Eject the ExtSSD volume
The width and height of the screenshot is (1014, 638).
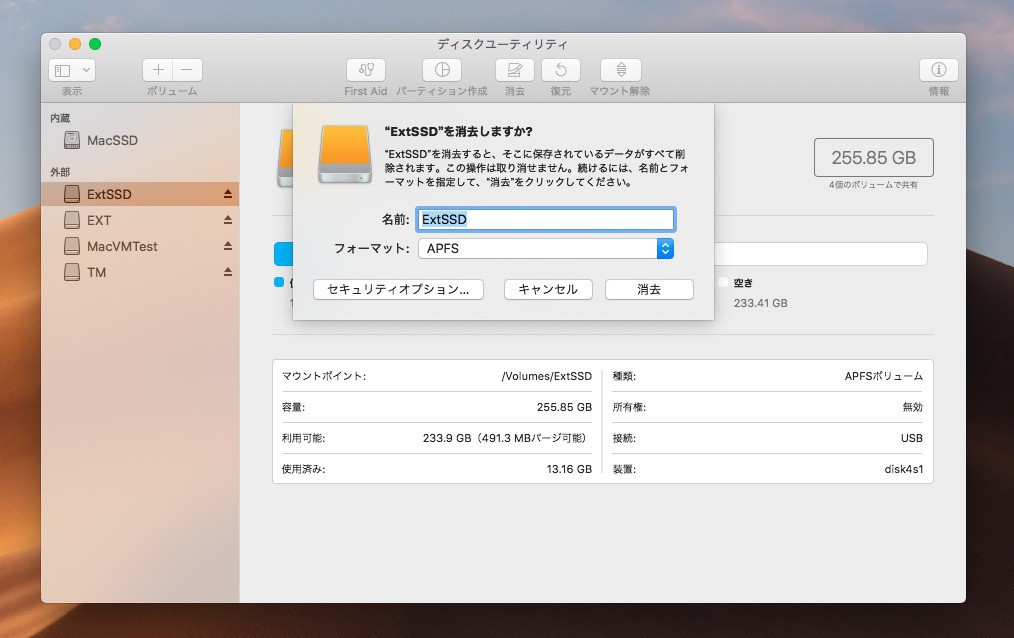227,194
